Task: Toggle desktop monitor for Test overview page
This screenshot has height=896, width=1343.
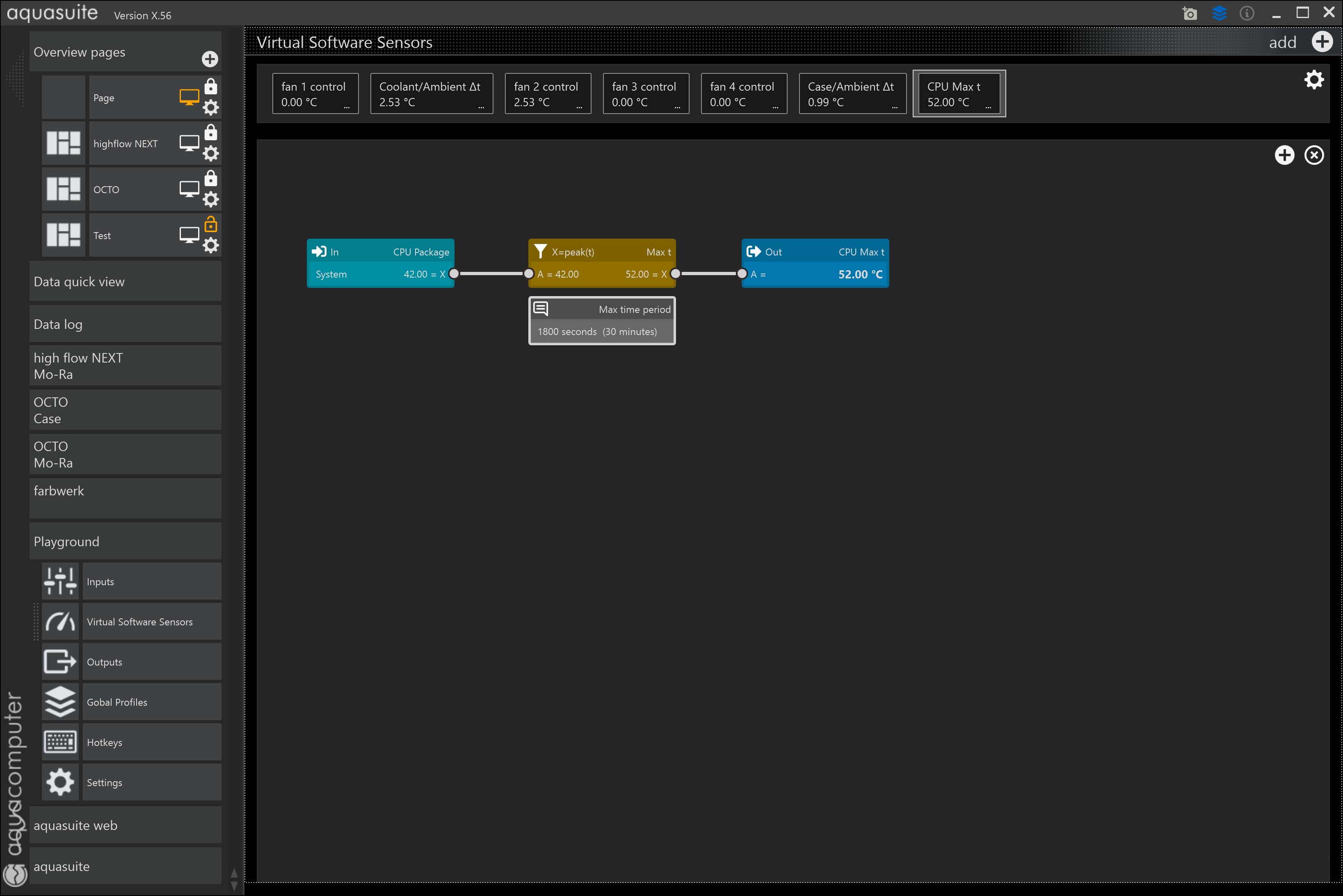Action: pos(189,235)
